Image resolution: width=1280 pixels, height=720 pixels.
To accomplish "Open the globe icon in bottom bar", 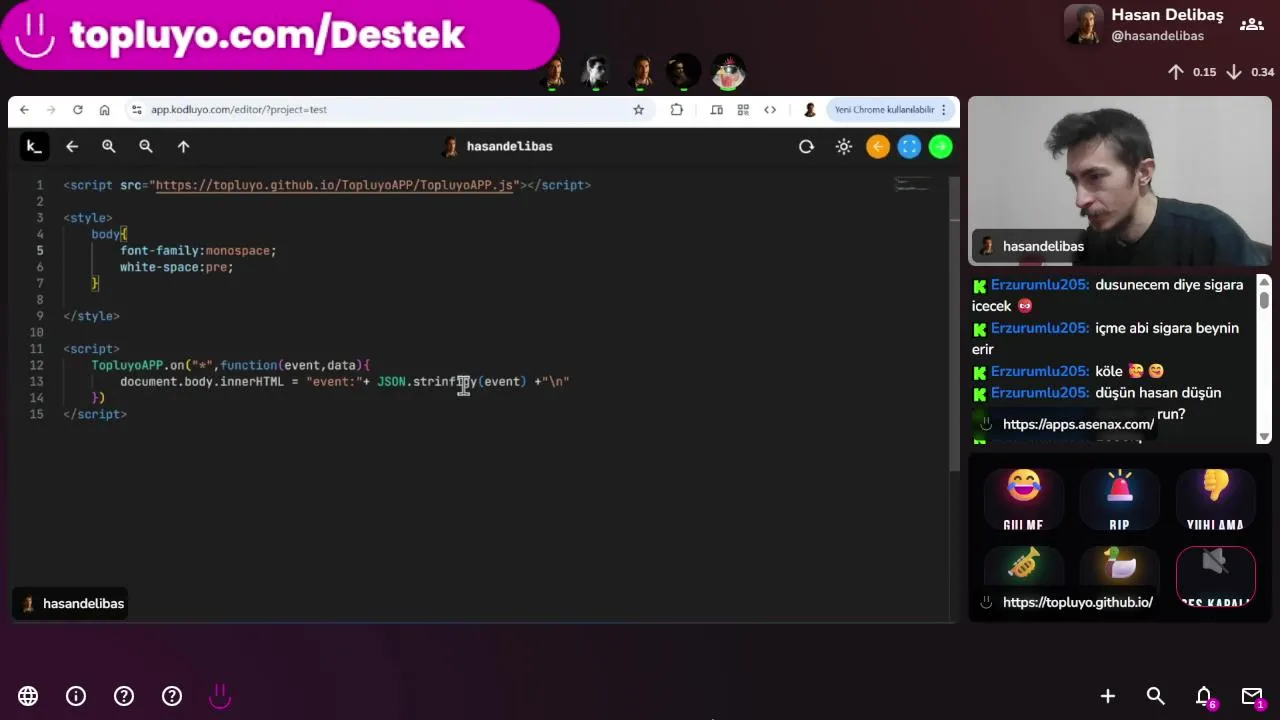I will (28, 696).
